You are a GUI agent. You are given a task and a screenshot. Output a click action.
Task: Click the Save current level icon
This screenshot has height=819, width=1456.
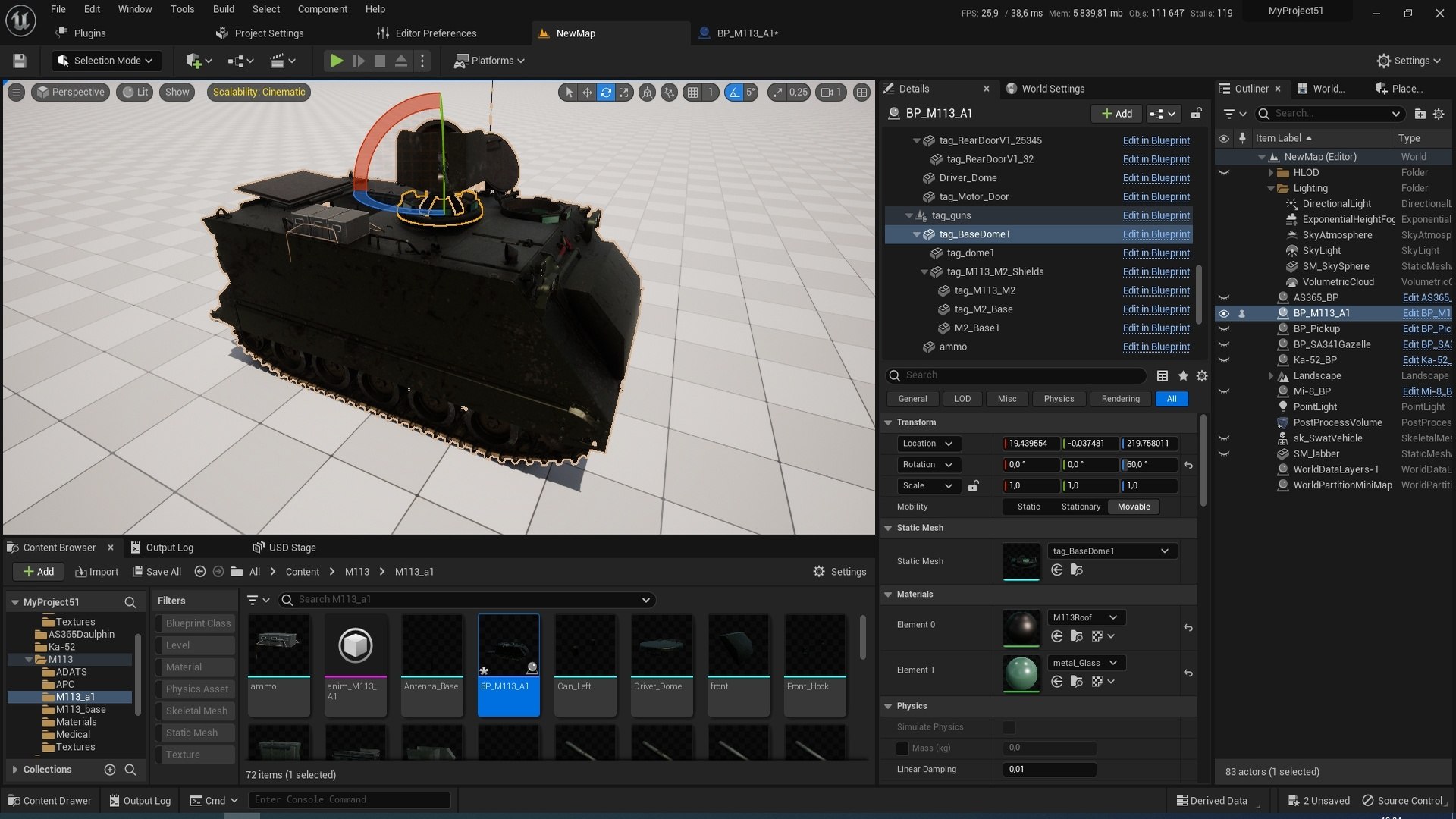(20, 61)
